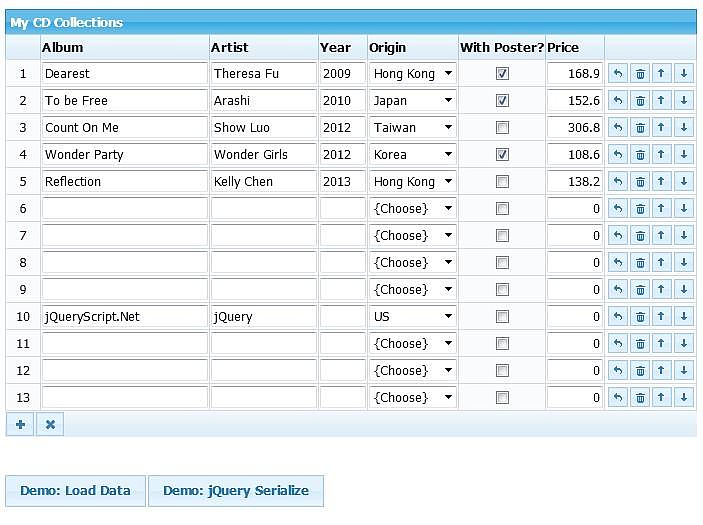This screenshot has width=703, height=525.
Task: Click the Demo: Load Data button
Action: point(76,491)
